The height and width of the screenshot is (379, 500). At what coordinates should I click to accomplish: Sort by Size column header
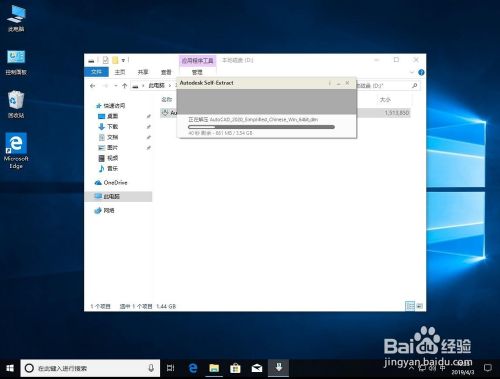point(385,99)
